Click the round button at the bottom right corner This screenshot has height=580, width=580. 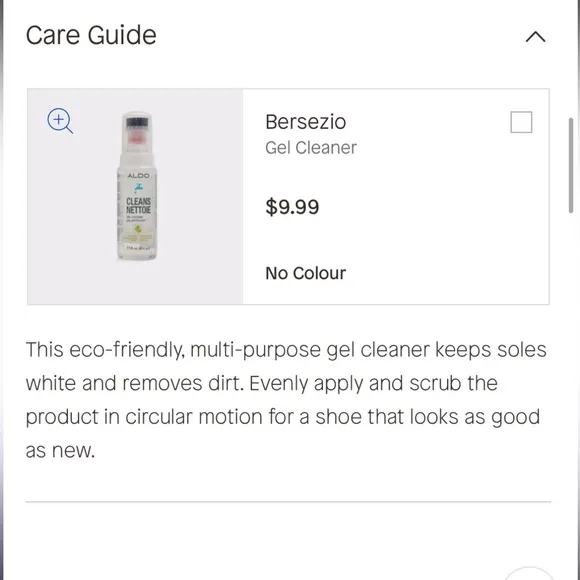529,573
